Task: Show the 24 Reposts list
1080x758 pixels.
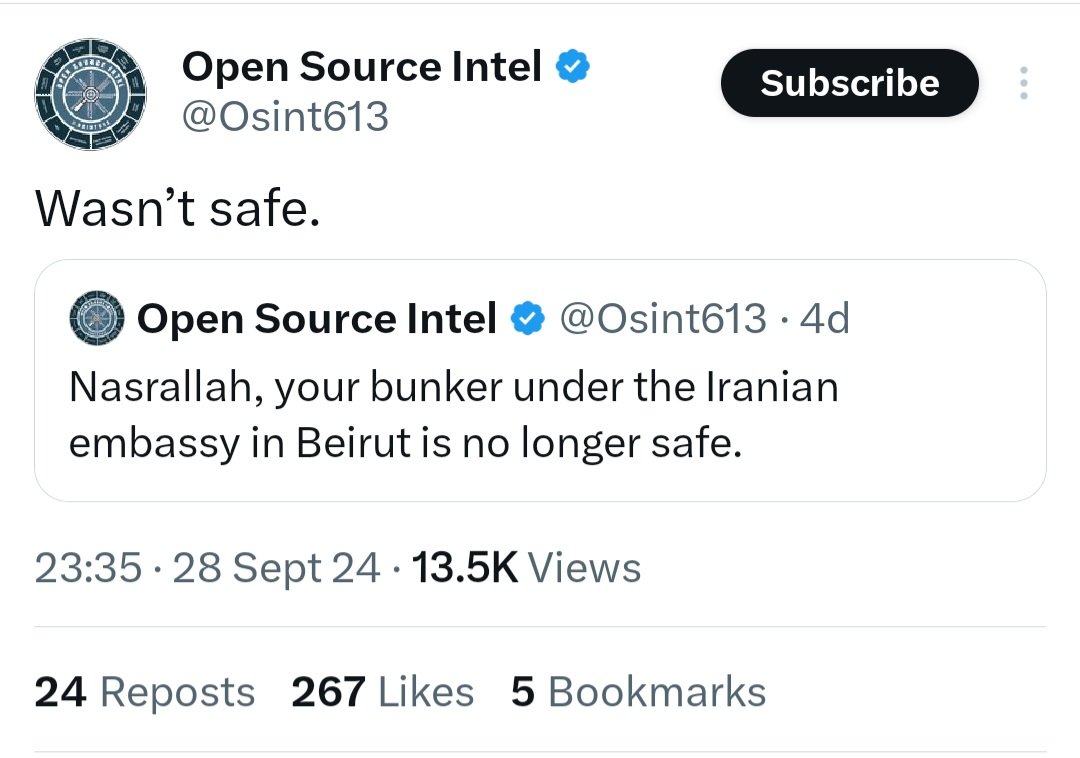Action: 145,692
